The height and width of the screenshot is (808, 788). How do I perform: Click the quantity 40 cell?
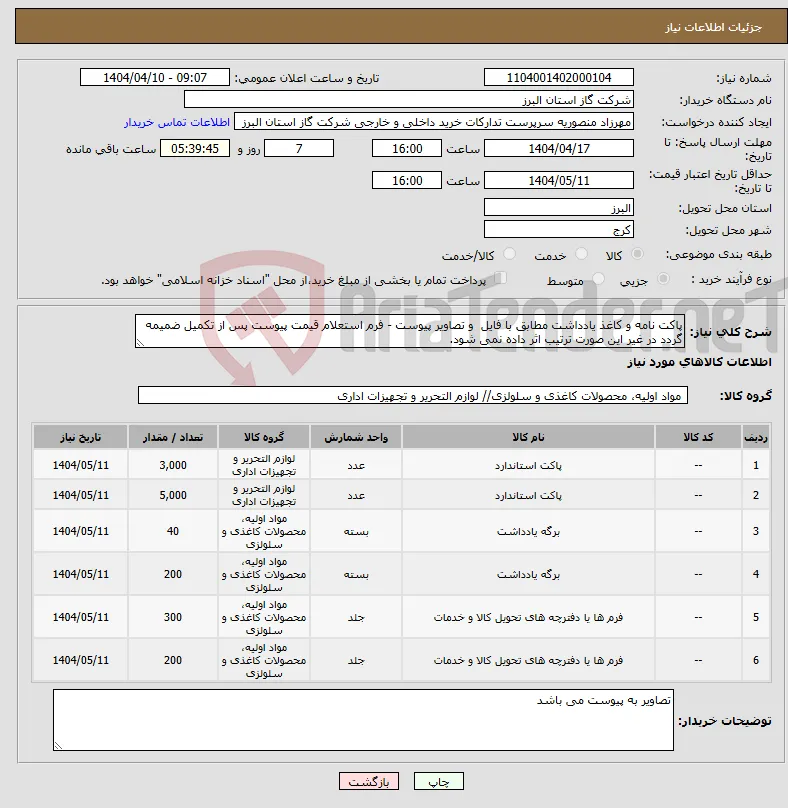pyautogui.click(x=173, y=531)
